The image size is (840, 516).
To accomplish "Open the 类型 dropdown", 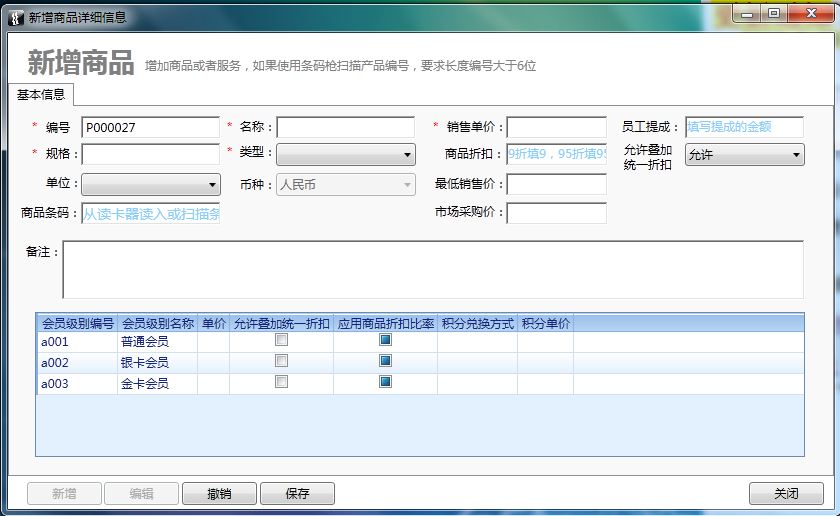I will click(x=345, y=155).
